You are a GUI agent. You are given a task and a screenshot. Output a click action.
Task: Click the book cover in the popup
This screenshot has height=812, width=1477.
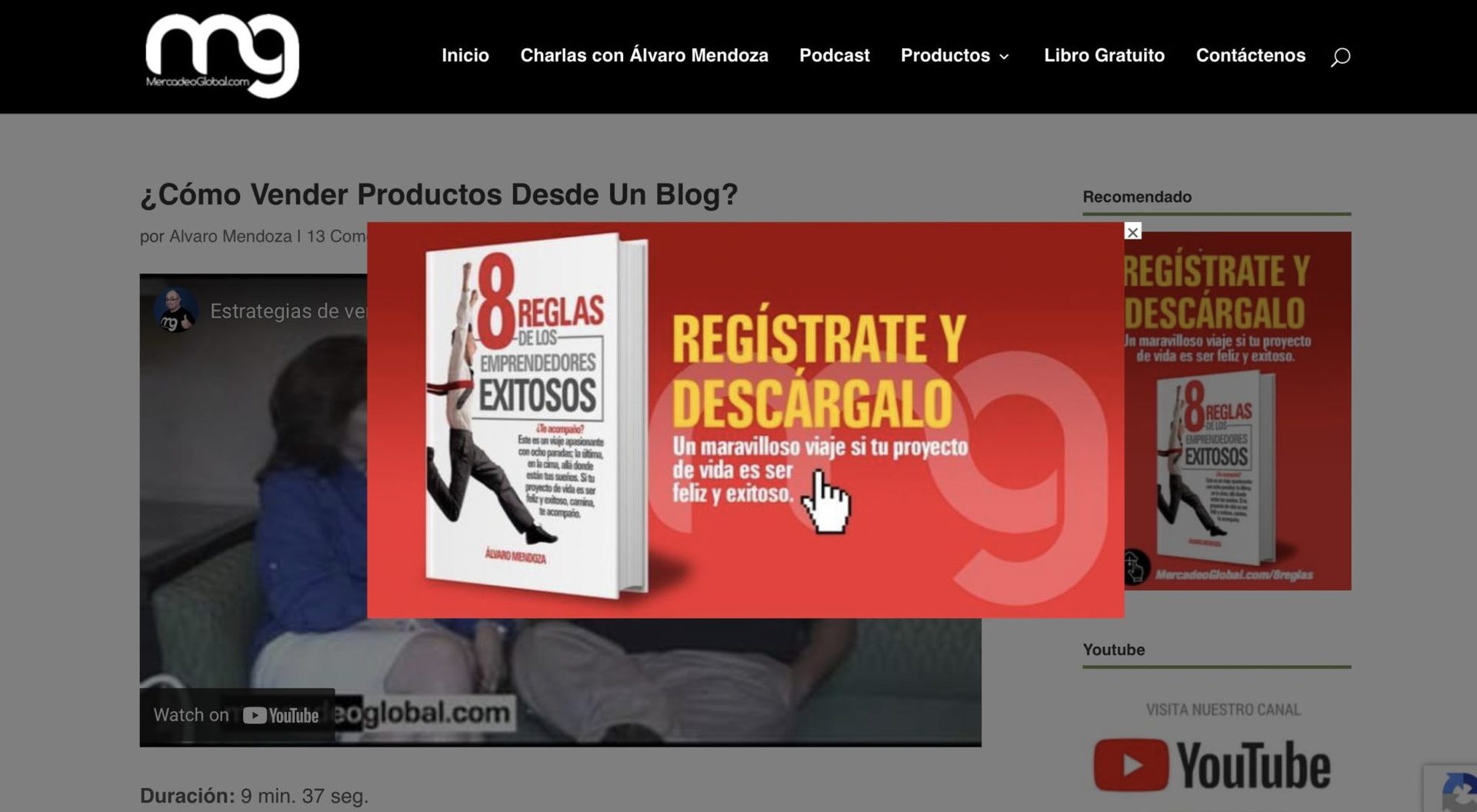(x=537, y=415)
